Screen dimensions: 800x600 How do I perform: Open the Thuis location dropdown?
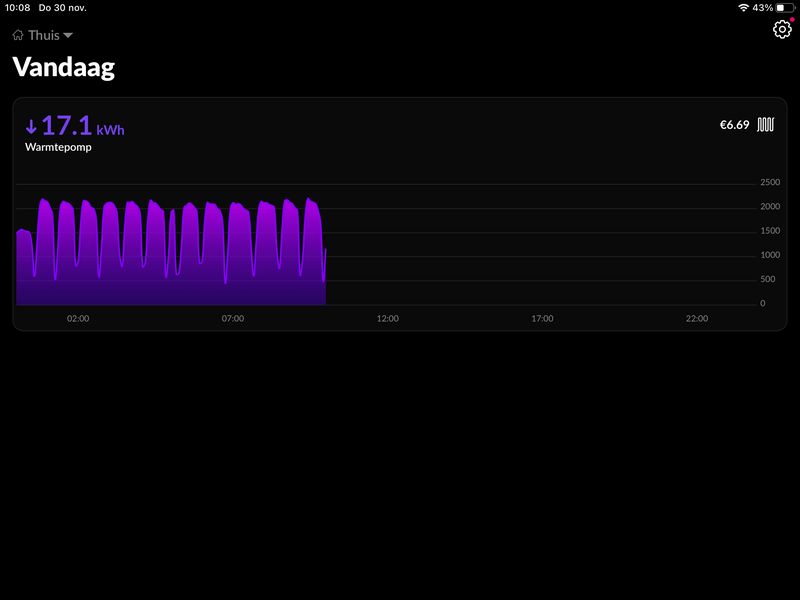click(43, 35)
